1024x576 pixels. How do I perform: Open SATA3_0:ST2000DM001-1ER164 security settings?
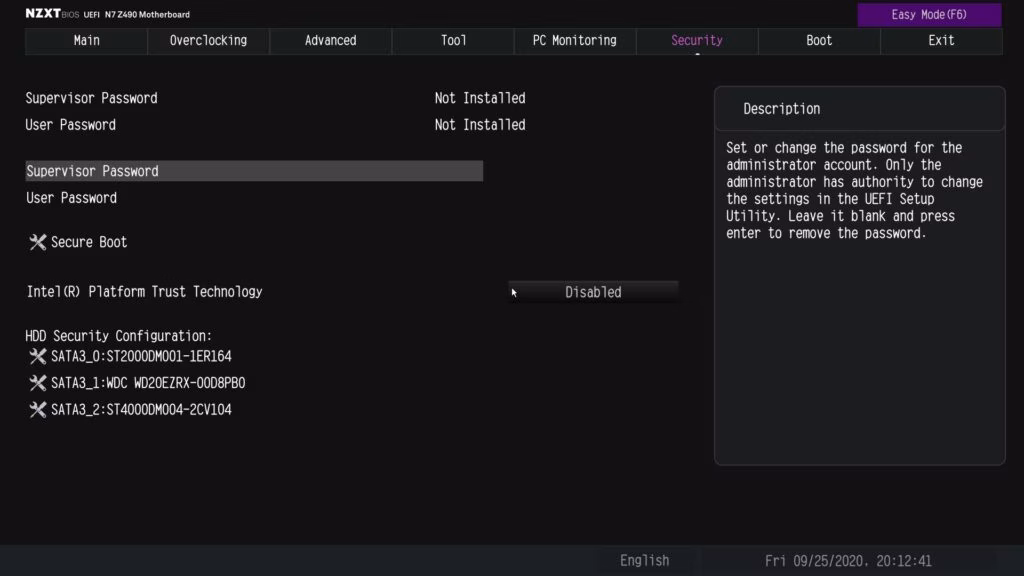point(141,356)
